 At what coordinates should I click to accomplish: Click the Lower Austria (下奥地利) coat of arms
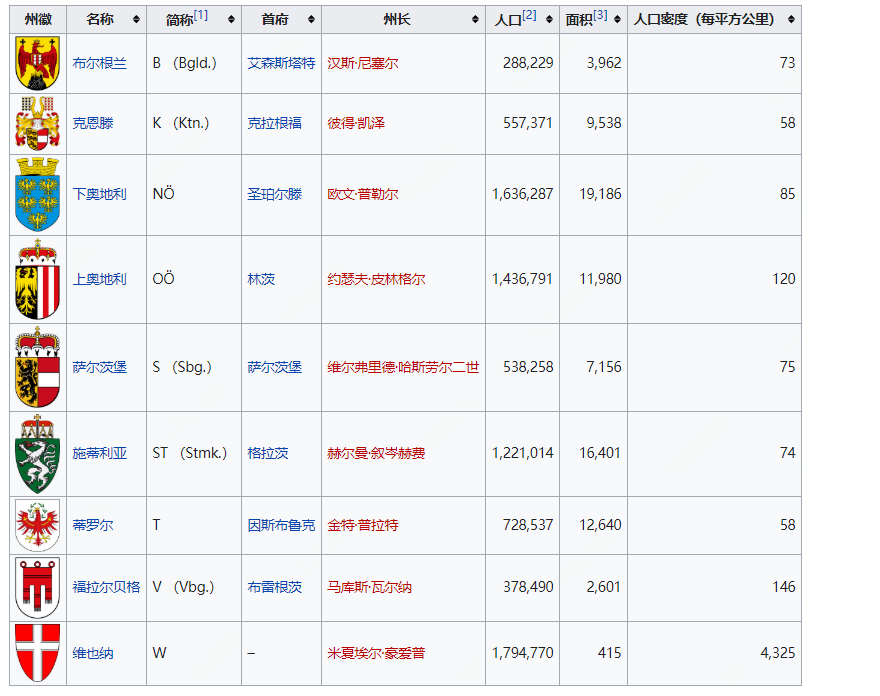point(37,194)
